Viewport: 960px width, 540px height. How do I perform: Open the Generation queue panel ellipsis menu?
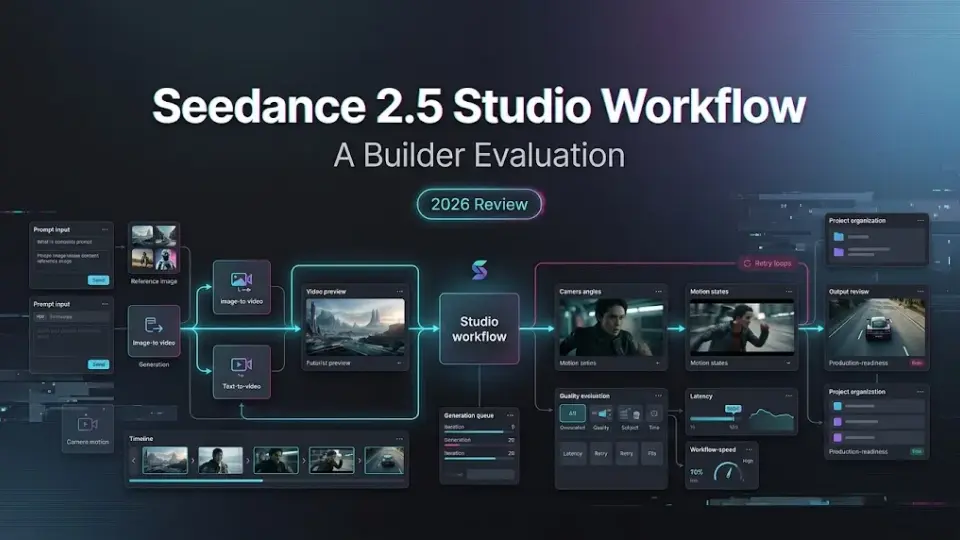point(510,416)
